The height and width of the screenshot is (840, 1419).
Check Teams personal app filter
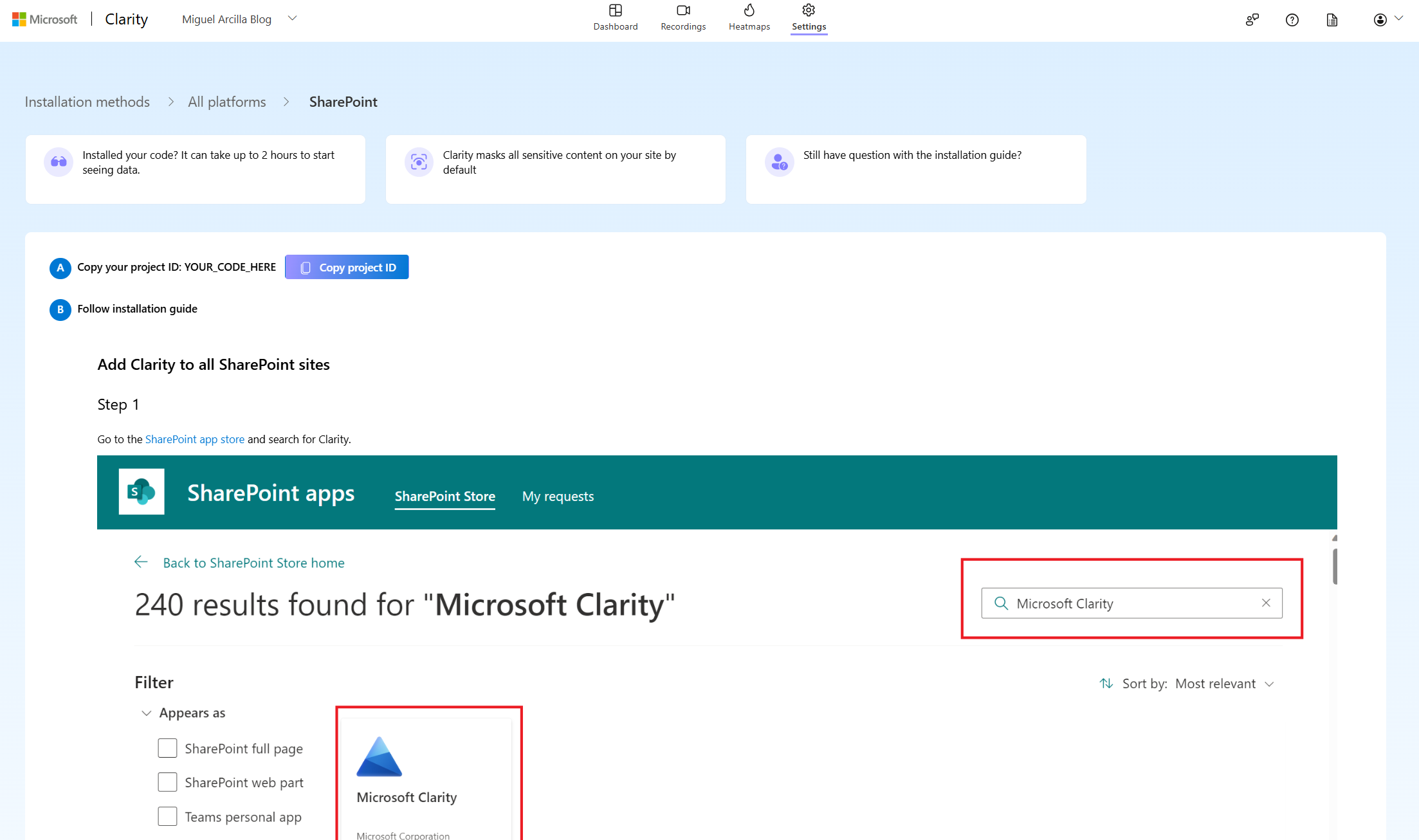click(x=167, y=816)
